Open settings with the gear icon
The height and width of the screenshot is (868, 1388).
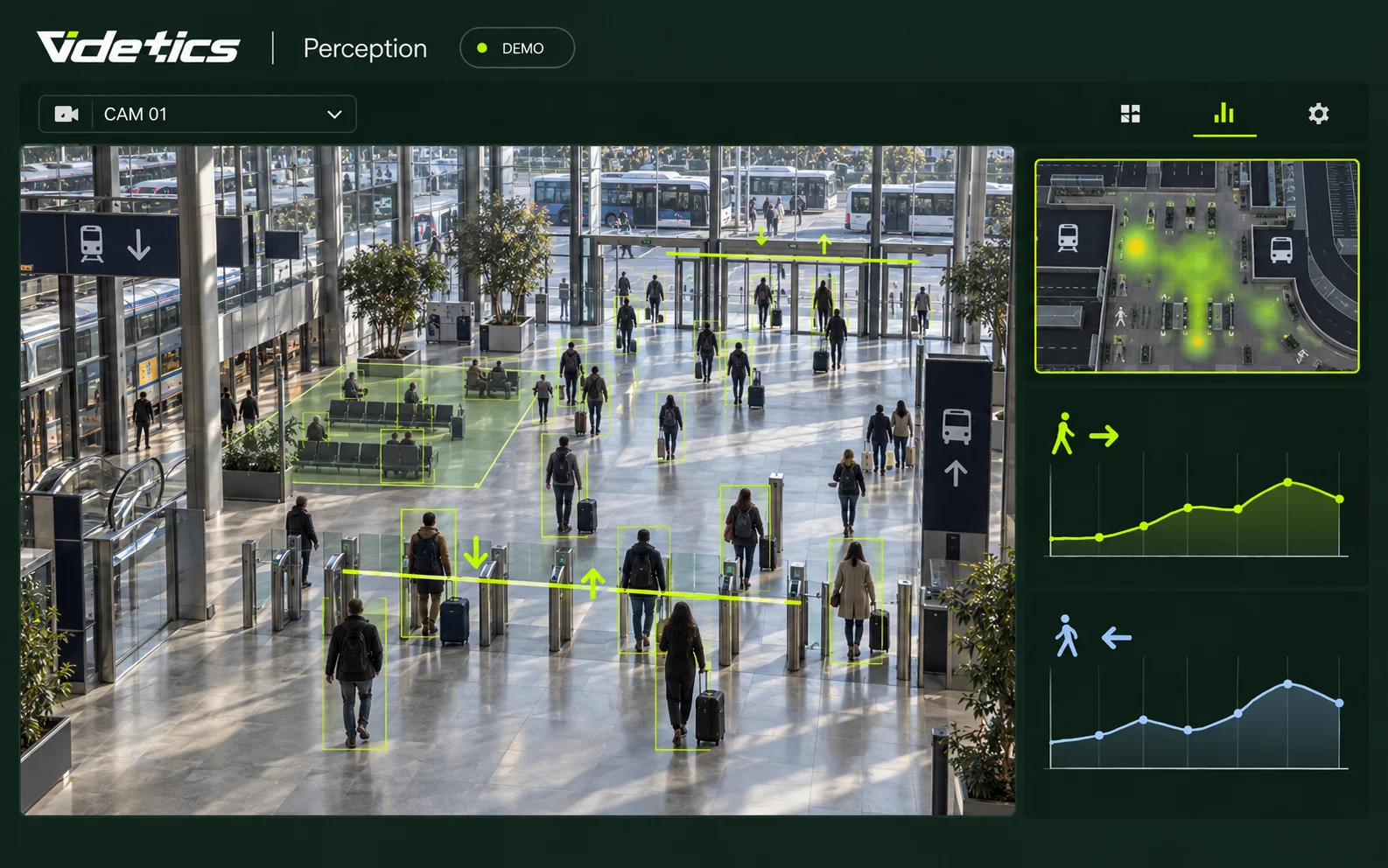click(x=1318, y=114)
